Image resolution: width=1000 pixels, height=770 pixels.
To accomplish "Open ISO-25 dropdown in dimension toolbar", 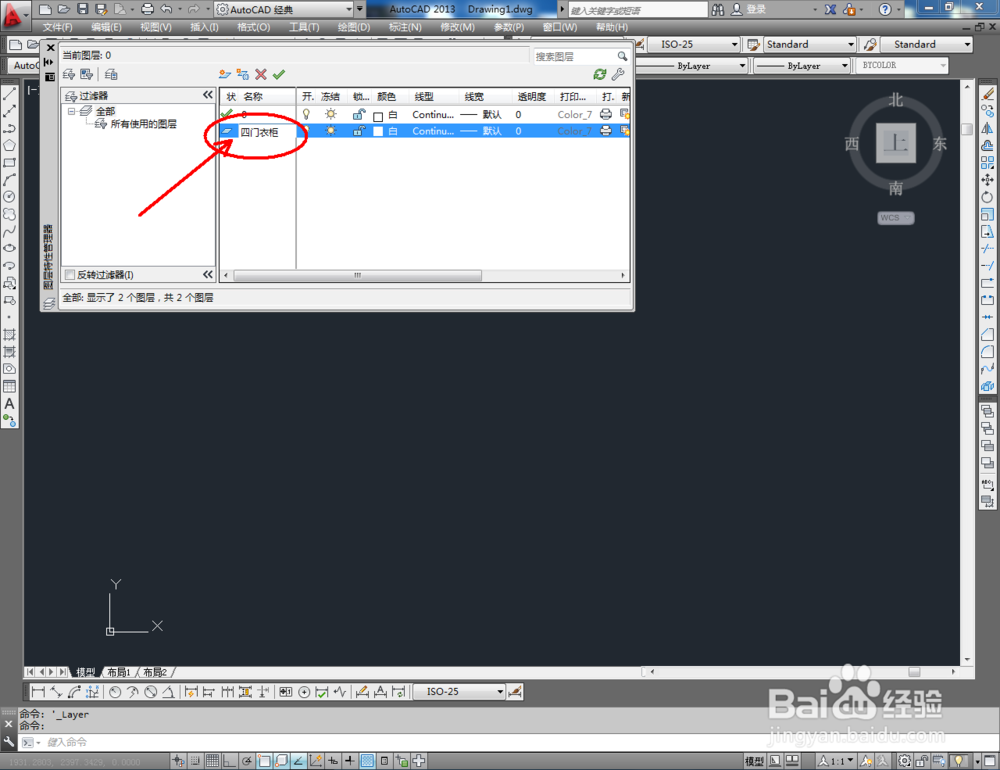I will 500,692.
